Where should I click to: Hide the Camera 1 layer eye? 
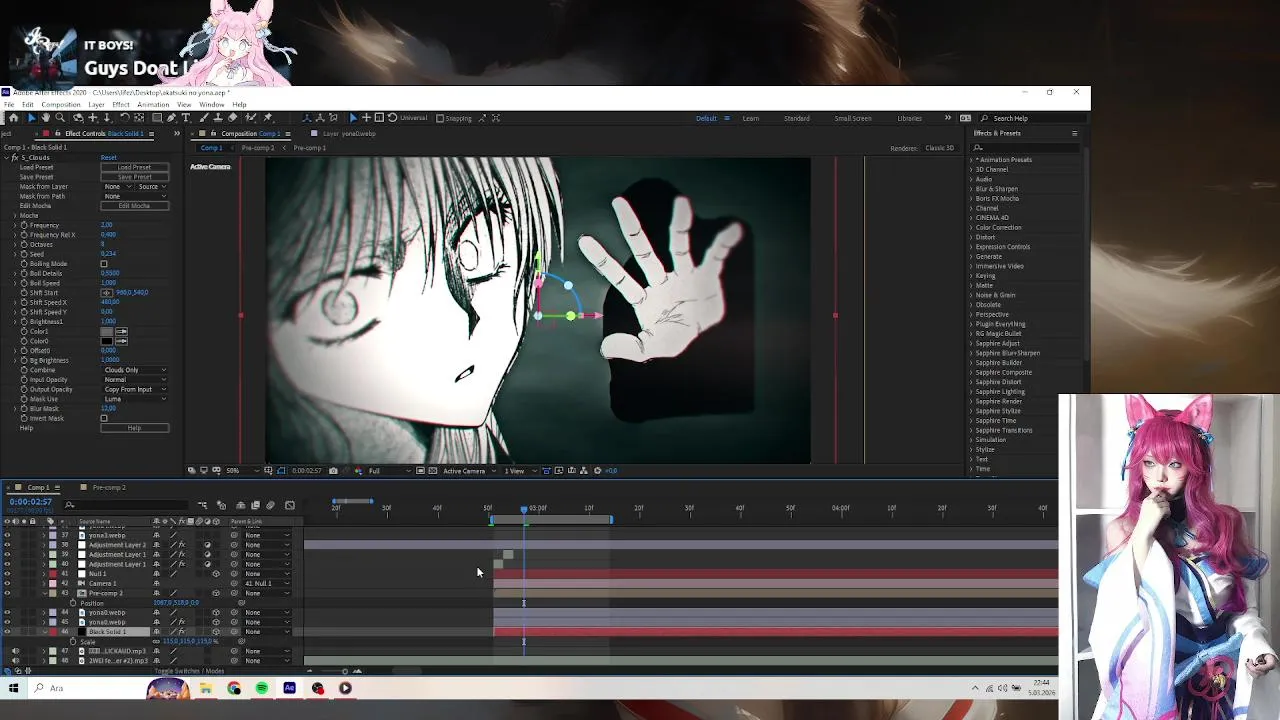pos(7,583)
